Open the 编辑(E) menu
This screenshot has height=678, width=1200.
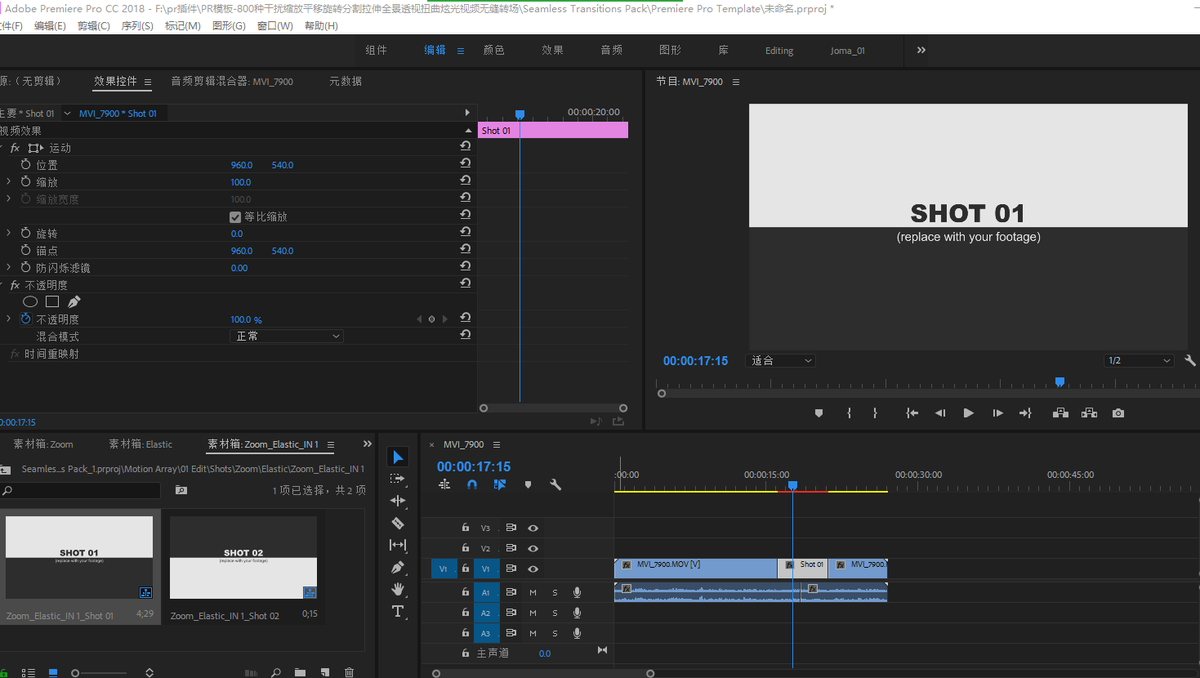(x=50, y=26)
